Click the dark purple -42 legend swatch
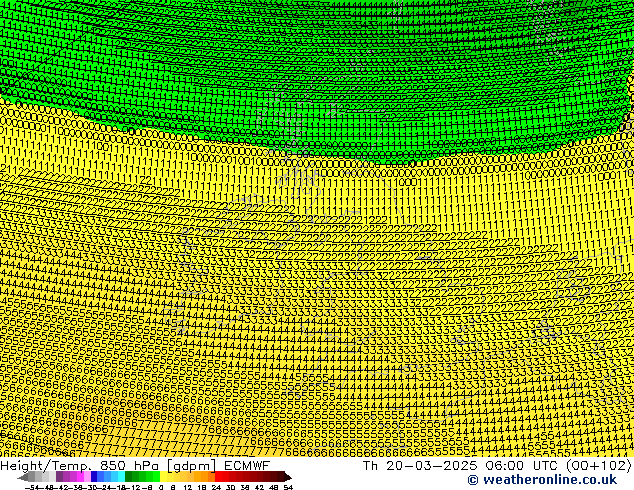 [x=59, y=476]
